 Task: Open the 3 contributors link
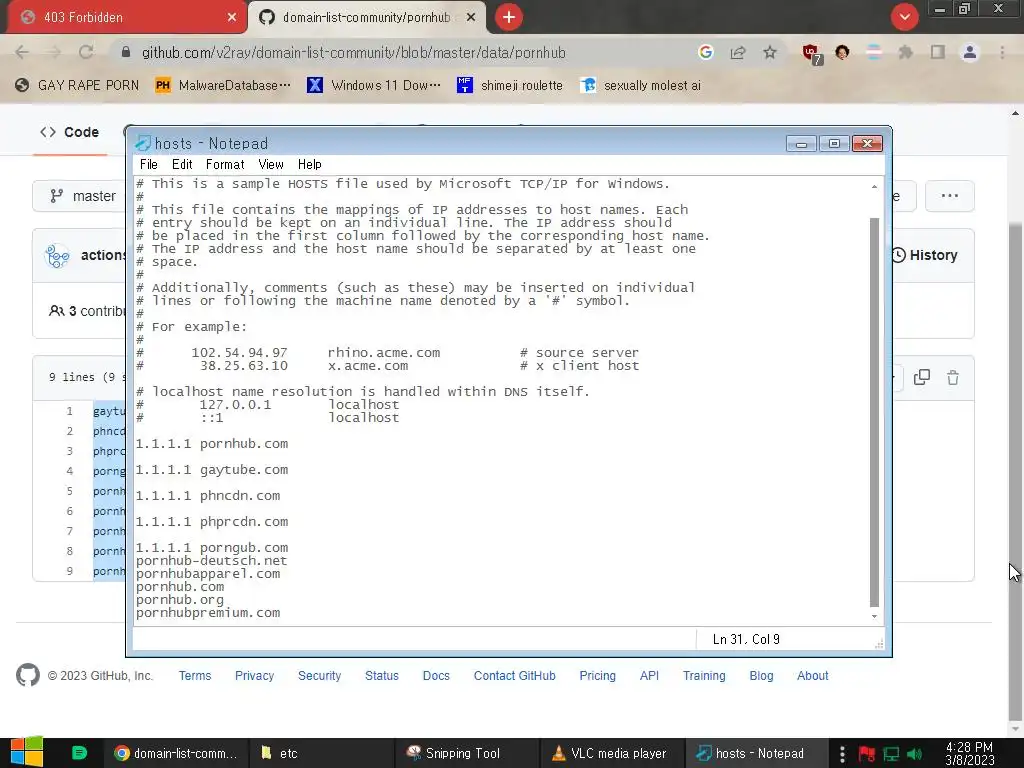pyautogui.click(x=87, y=312)
